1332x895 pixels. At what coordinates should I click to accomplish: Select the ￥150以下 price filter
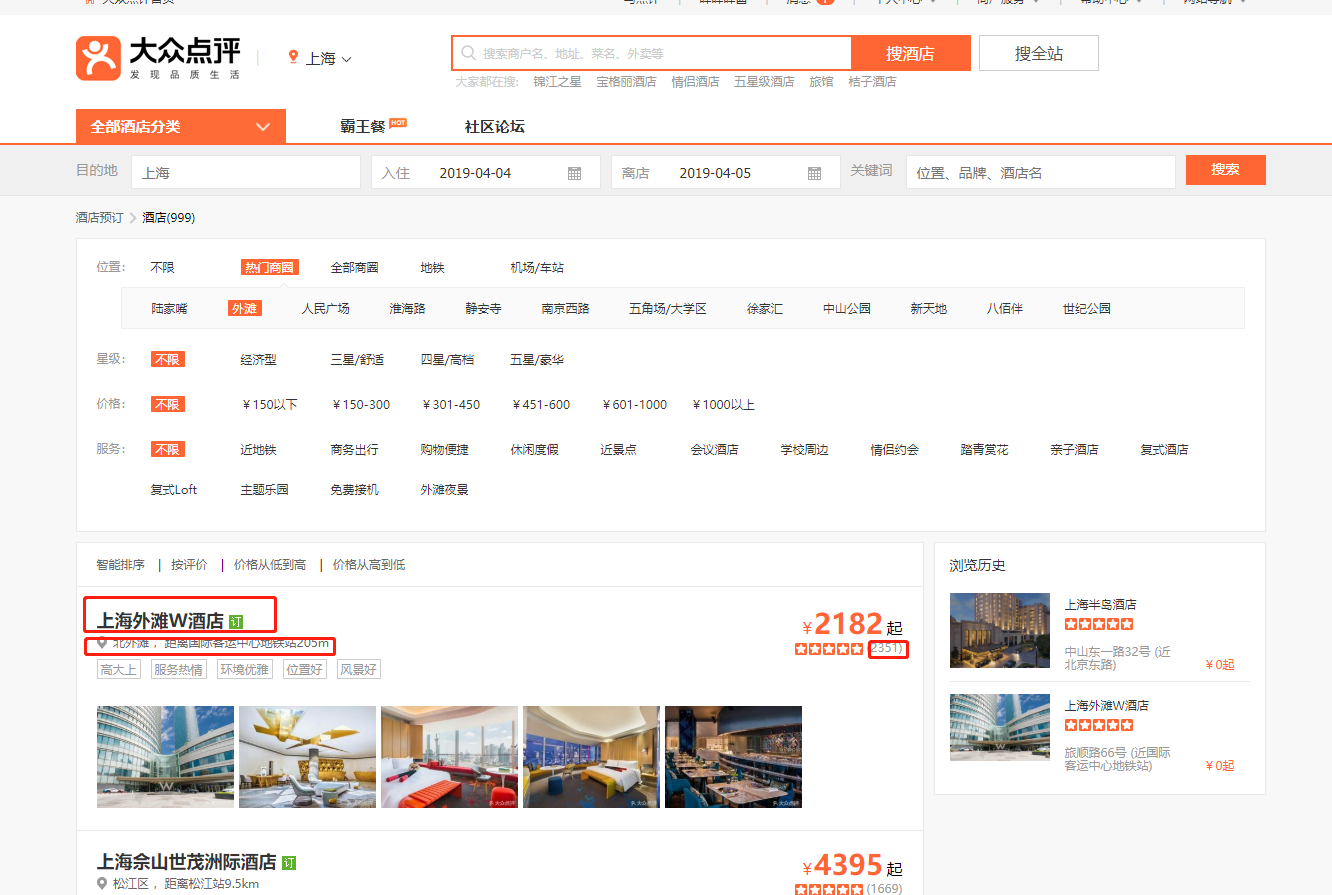pyautogui.click(x=269, y=404)
